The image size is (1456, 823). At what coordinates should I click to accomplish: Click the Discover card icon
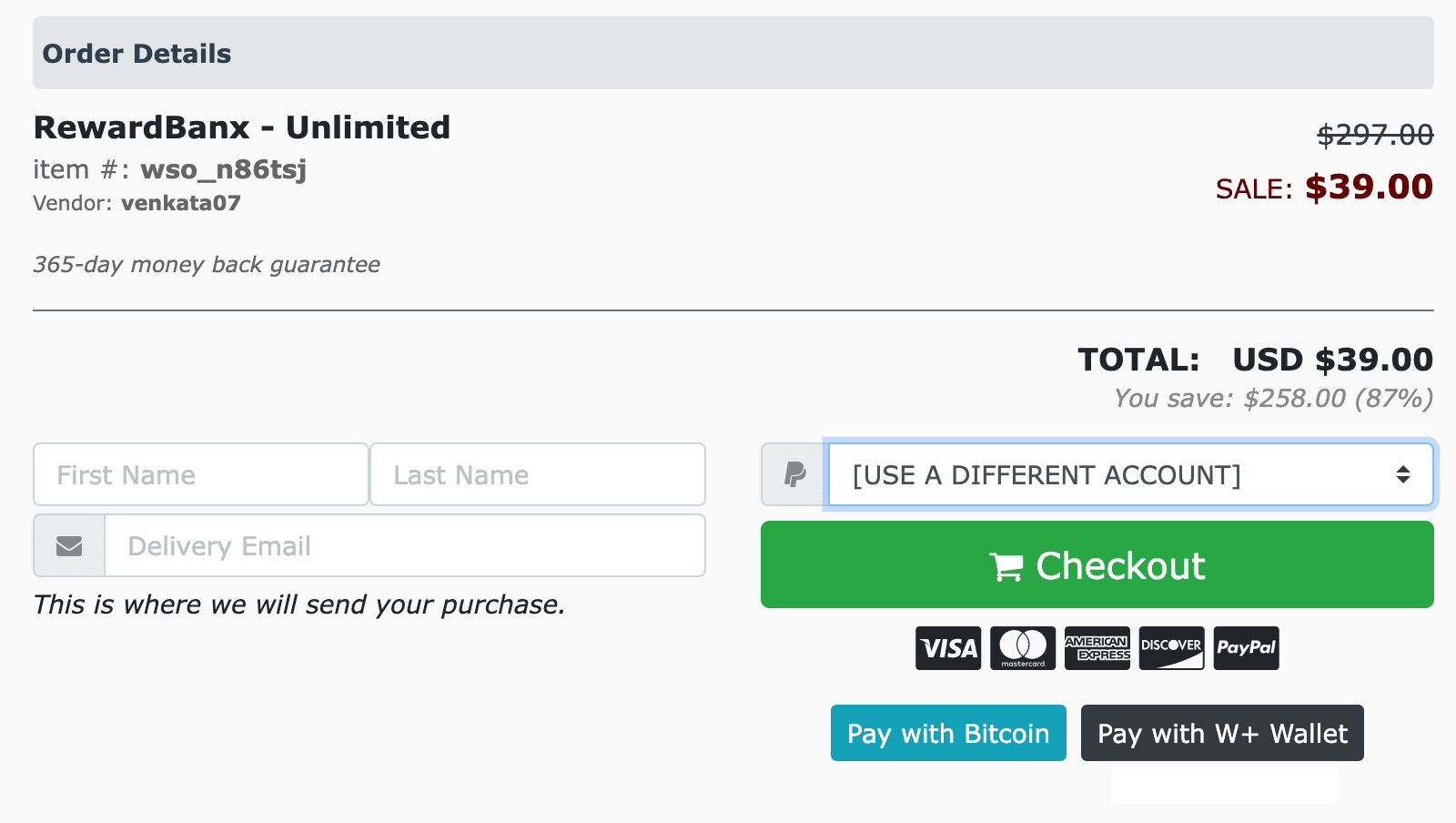point(1171,648)
